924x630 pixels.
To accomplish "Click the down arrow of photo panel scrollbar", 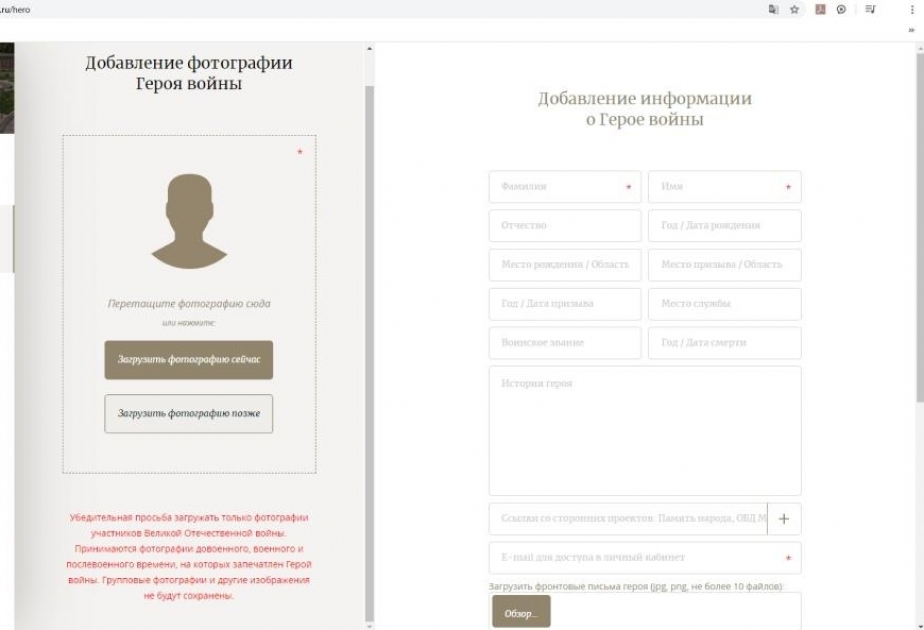I will (x=369, y=626).
